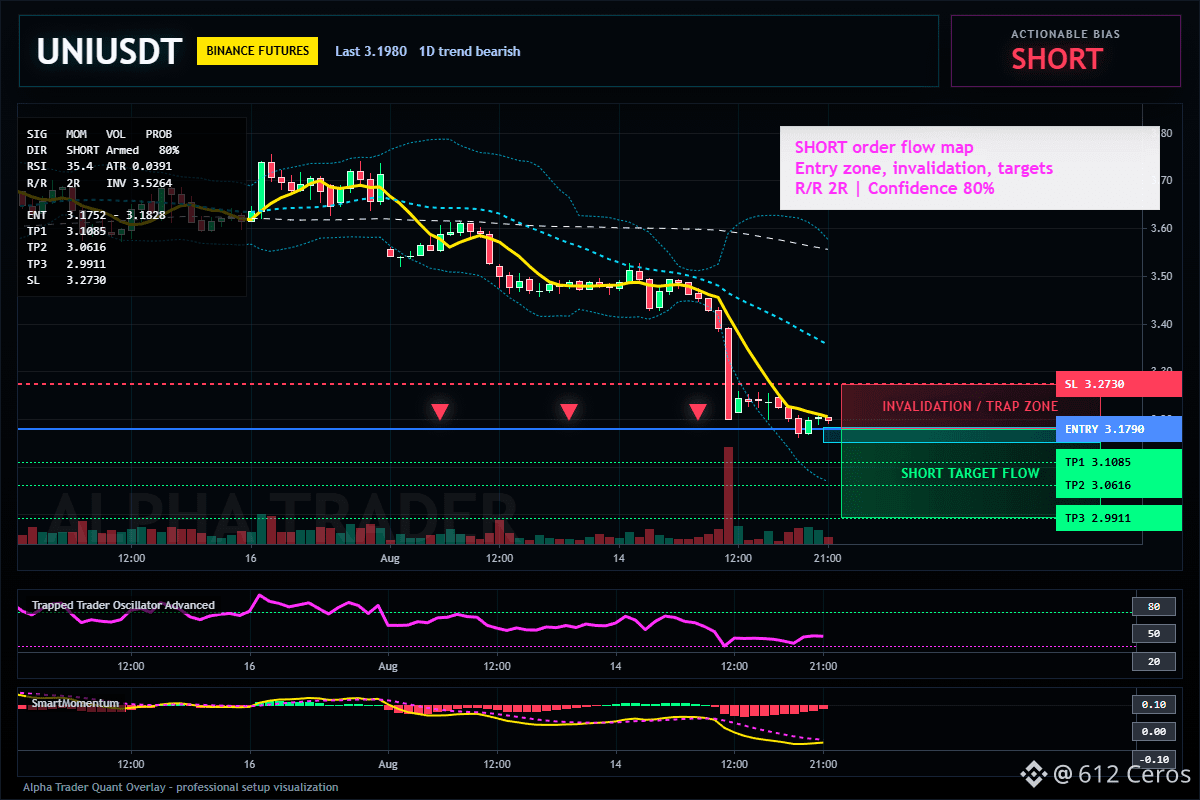Click the '21:00' time label under the main chart
This screenshot has height=800, width=1200.
click(x=827, y=558)
